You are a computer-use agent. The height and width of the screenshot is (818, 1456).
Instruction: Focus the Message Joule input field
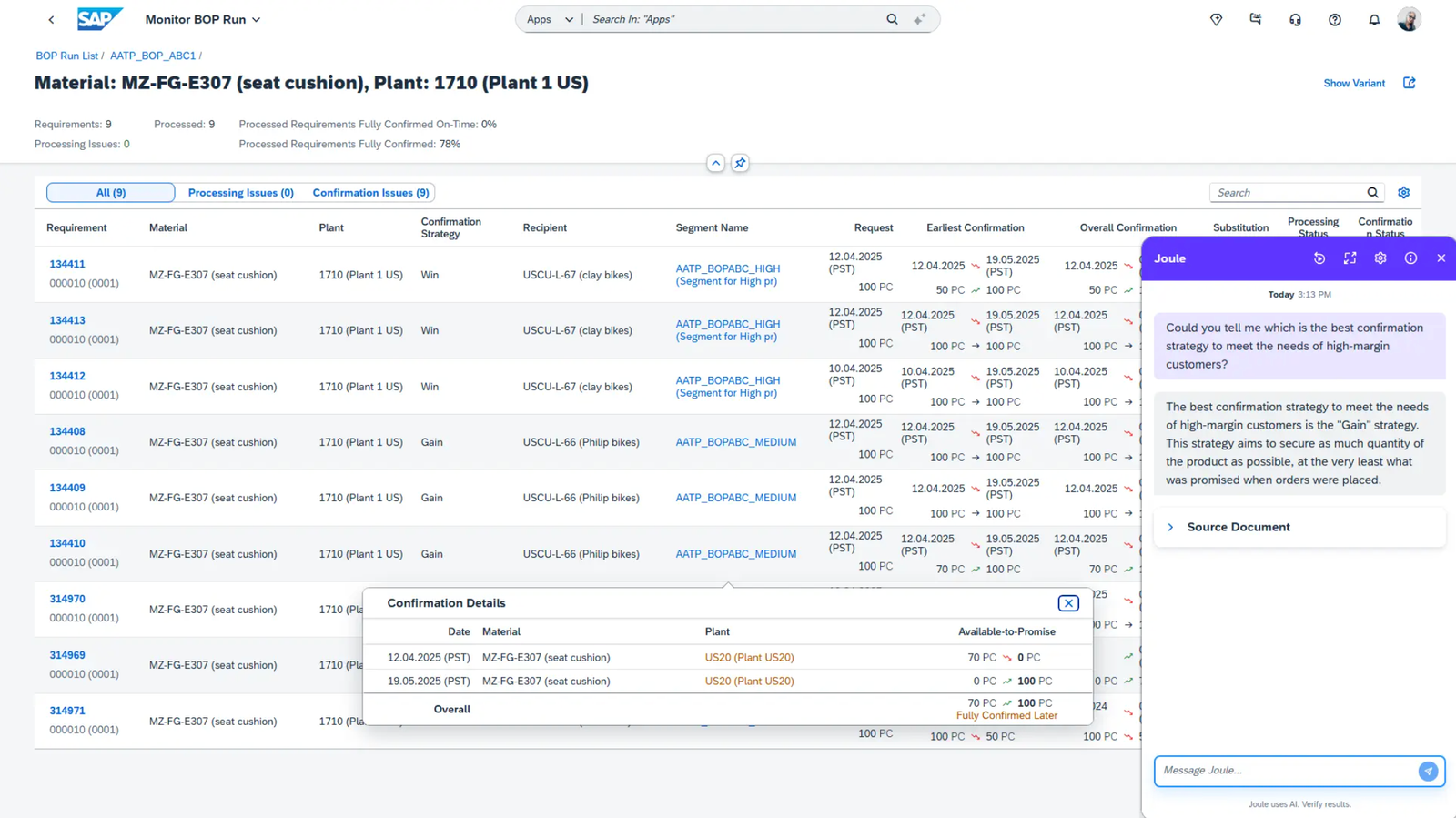click(1285, 771)
